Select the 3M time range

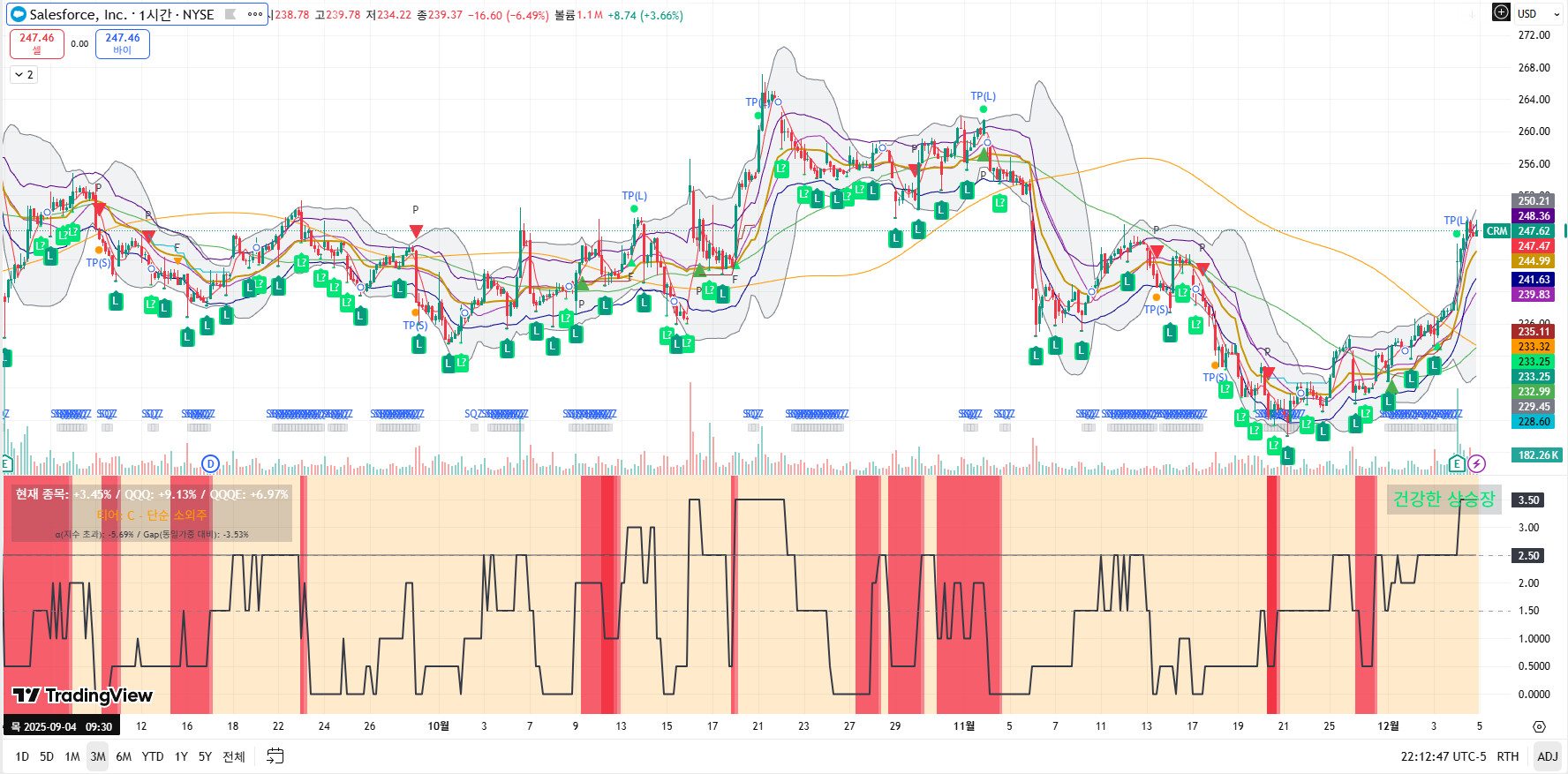98,756
